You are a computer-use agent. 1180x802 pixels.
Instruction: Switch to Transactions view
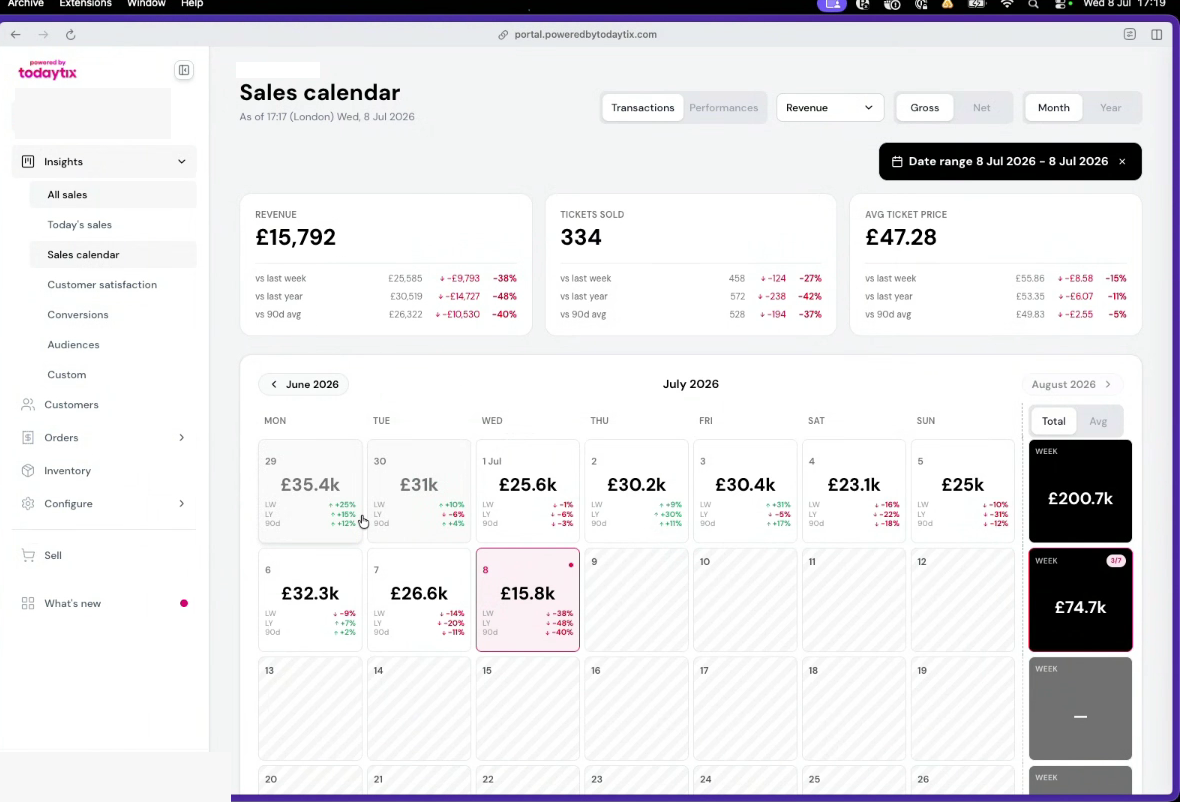pyautogui.click(x=643, y=108)
